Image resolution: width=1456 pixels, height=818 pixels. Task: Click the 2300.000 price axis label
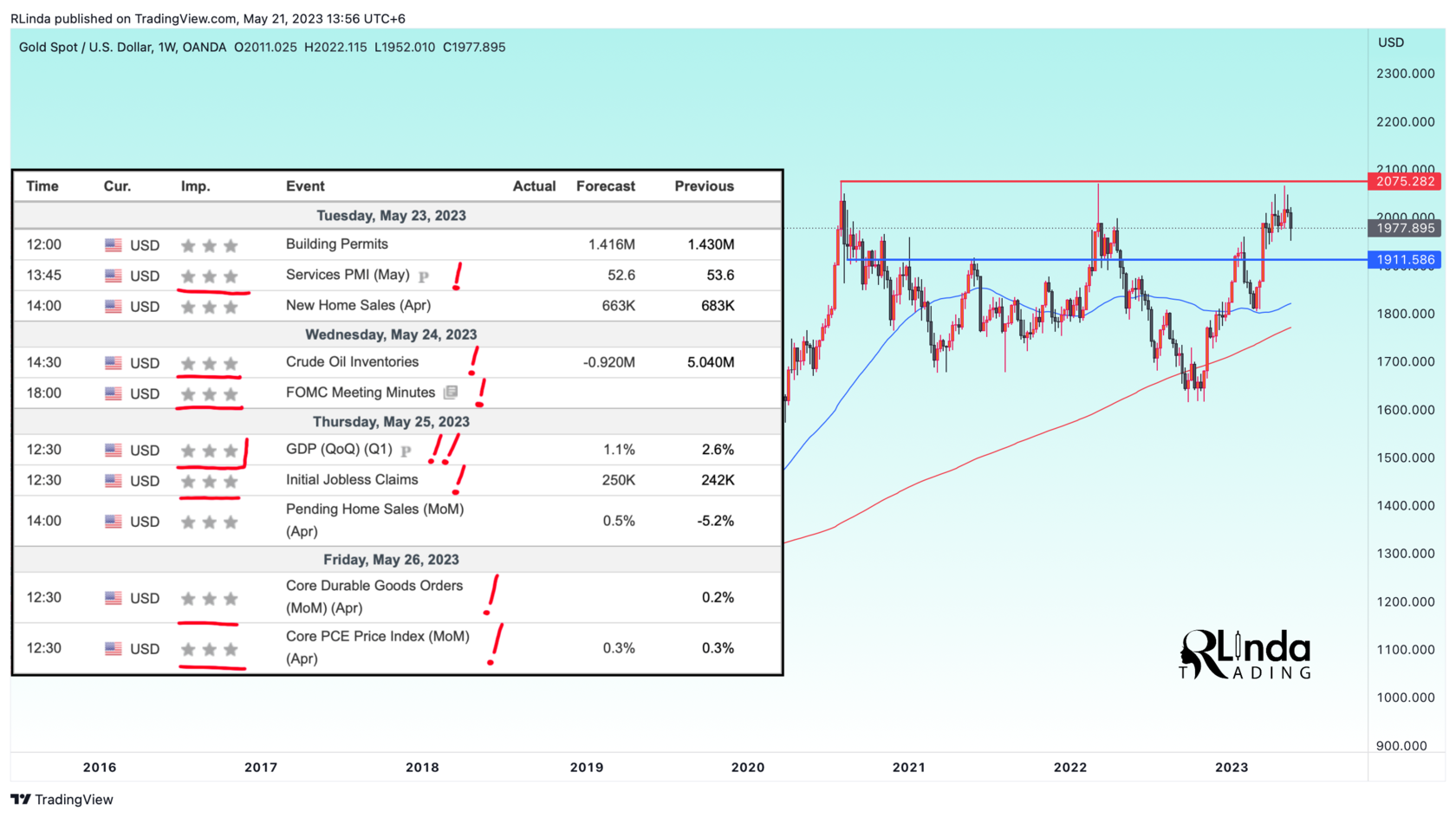[1406, 74]
